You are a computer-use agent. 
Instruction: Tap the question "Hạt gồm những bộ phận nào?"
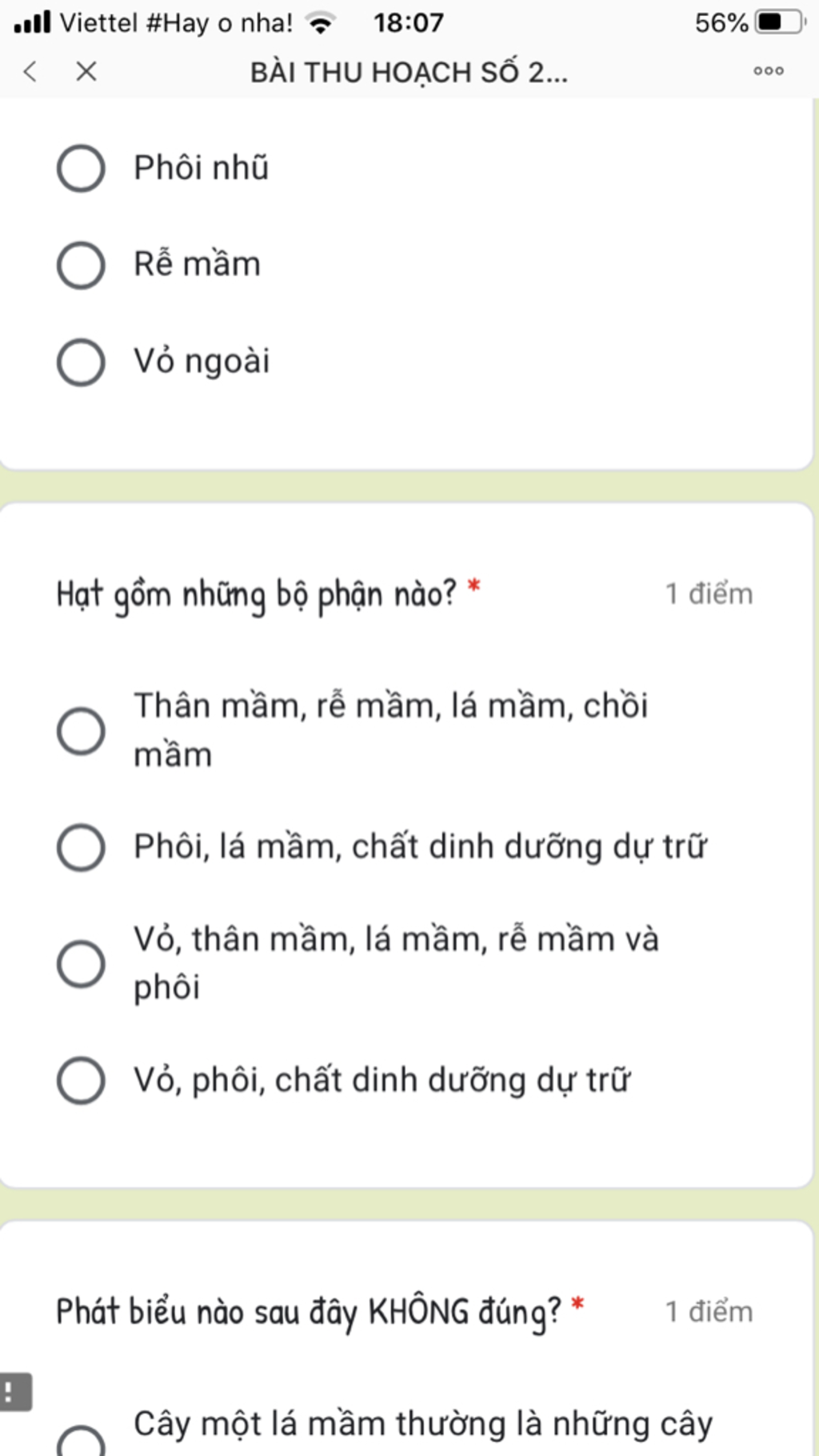tap(256, 594)
